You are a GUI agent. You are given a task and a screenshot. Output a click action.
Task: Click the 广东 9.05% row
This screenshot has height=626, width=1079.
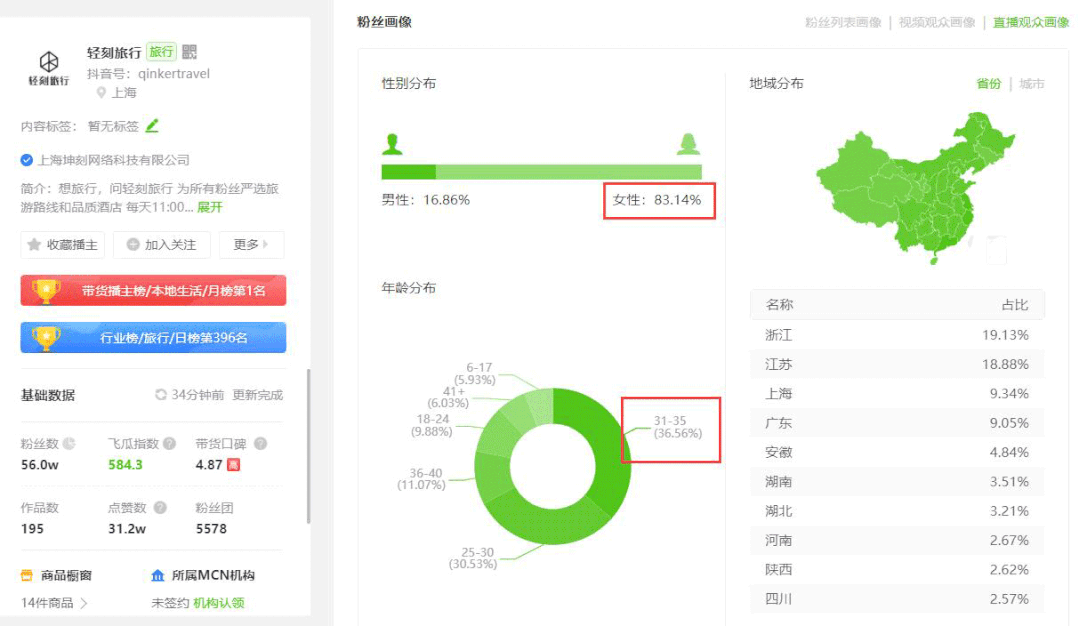[x=897, y=423]
